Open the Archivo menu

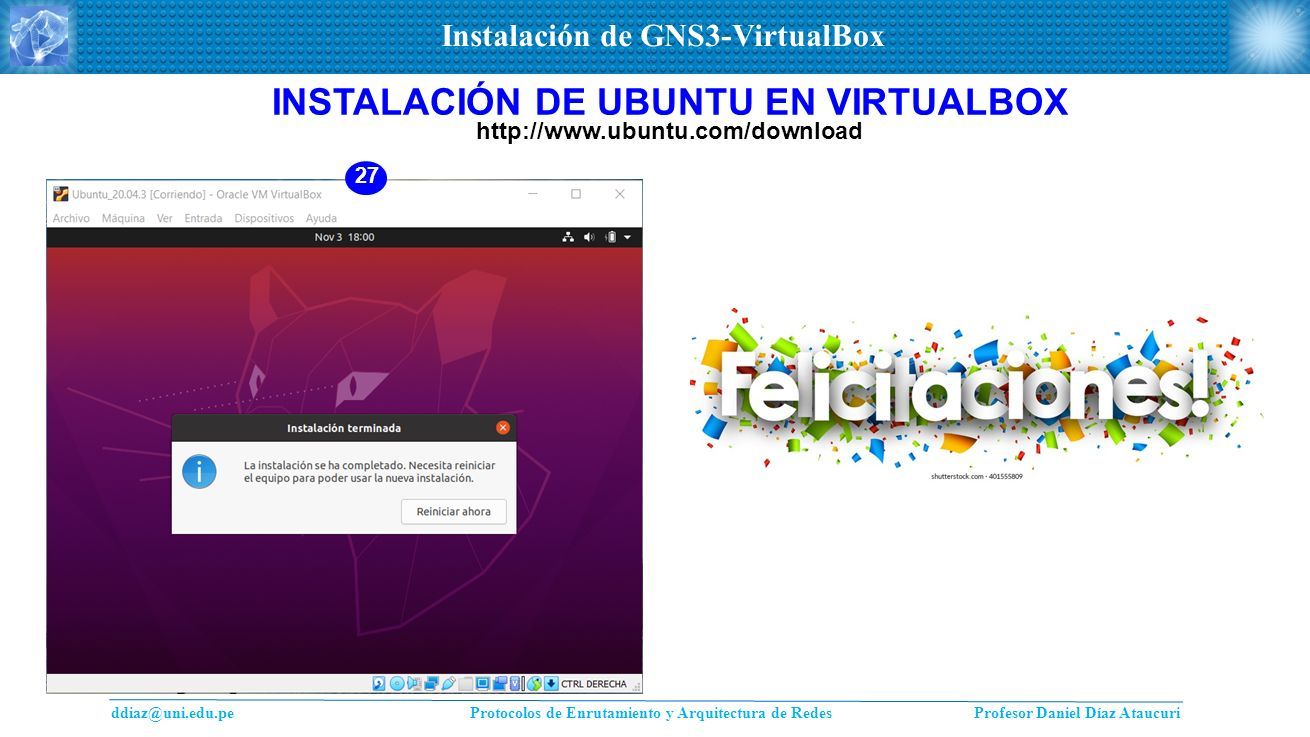pyautogui.click(x=71, y=218)
